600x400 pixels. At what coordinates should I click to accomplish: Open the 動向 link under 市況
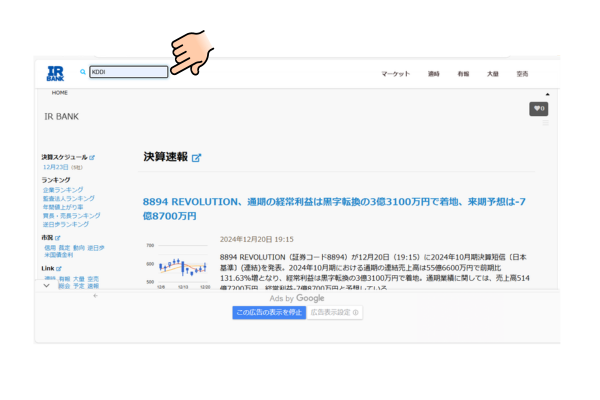coord(79,248)
